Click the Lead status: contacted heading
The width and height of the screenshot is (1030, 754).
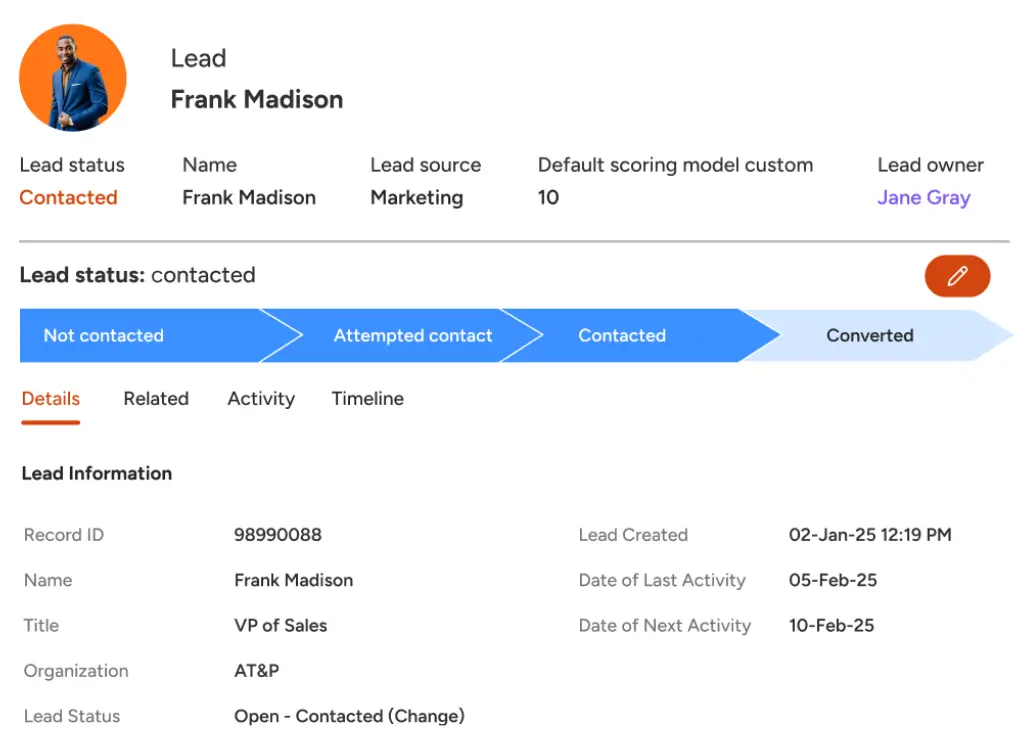tap(137, 275)
